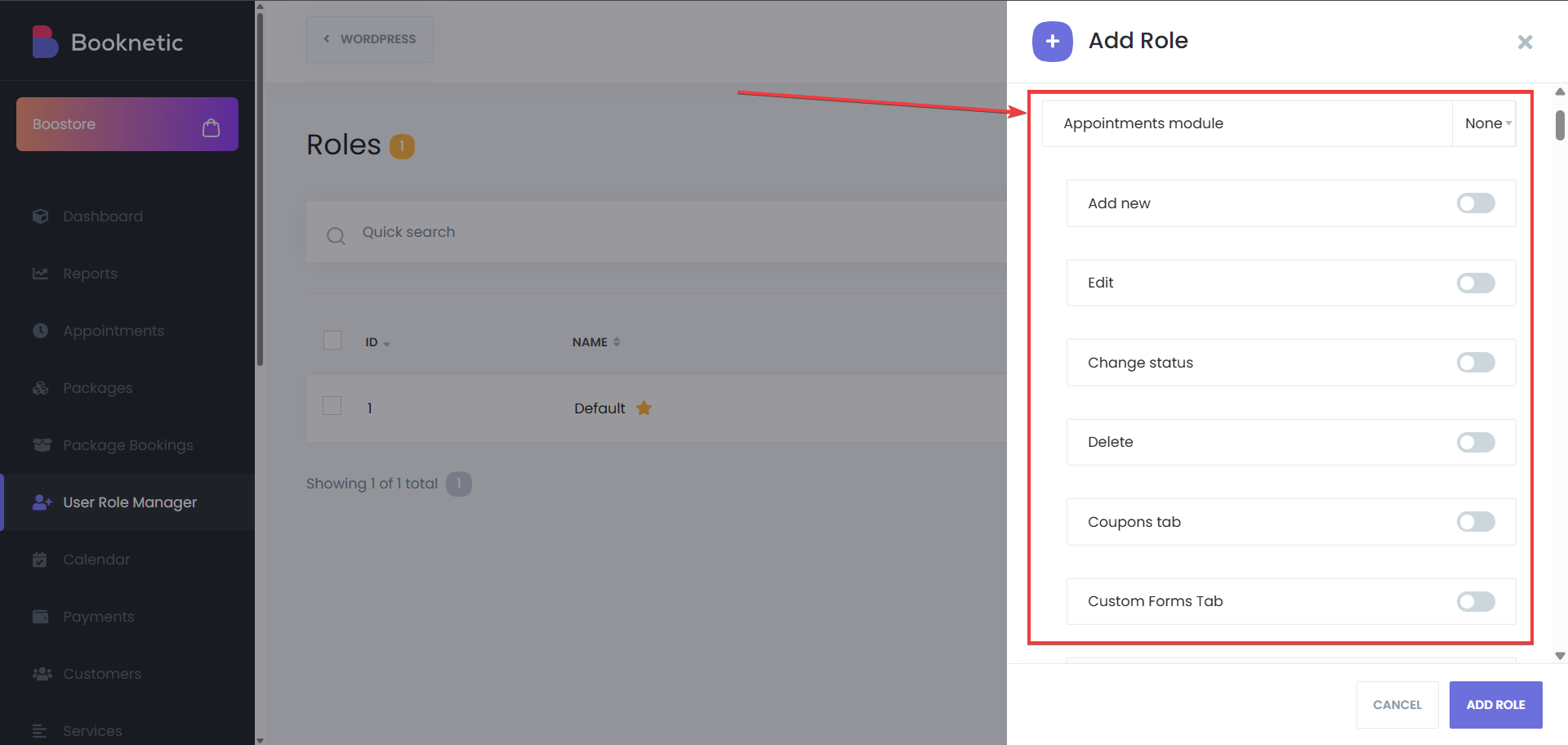Click the Add Role panel scrollbar thumb
The height and width of the screenshot is (745, 1568).
1560,125
